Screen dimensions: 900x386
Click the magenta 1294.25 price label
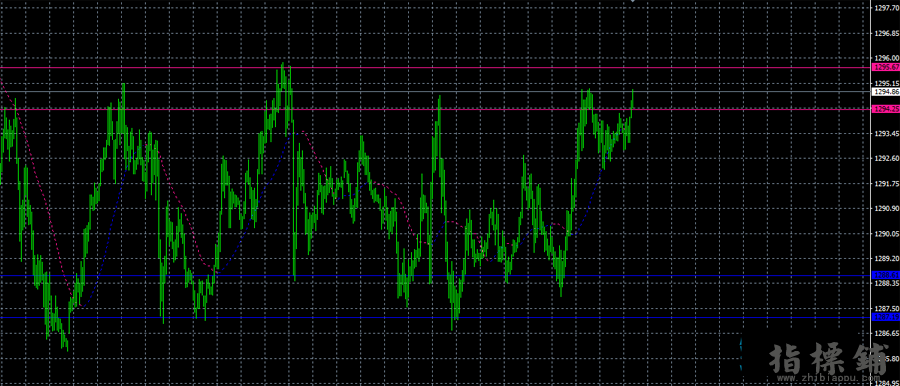(886, 109)
